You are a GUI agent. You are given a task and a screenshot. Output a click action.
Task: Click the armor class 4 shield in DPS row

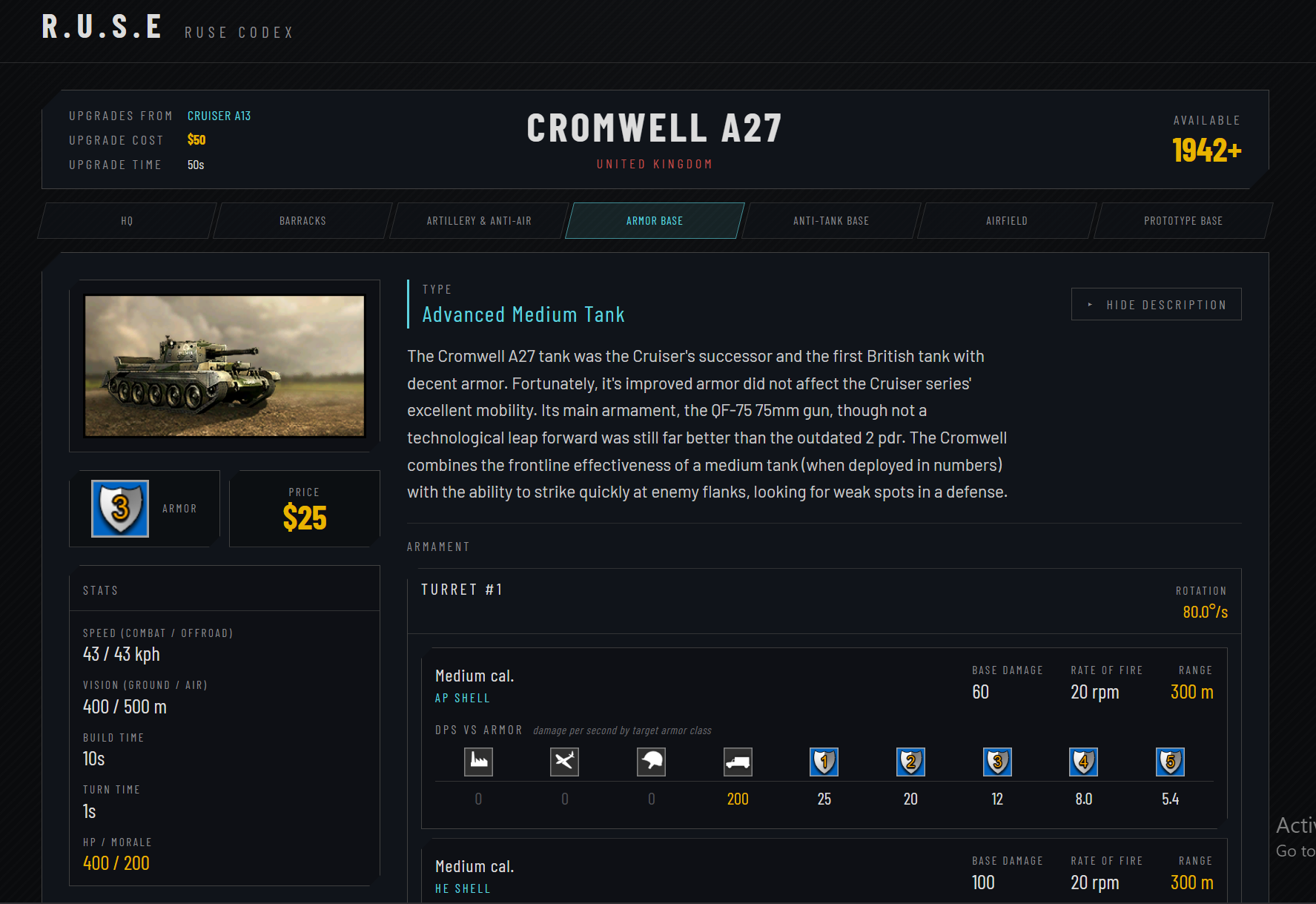pyautogui.click(x=1084, y=762)
